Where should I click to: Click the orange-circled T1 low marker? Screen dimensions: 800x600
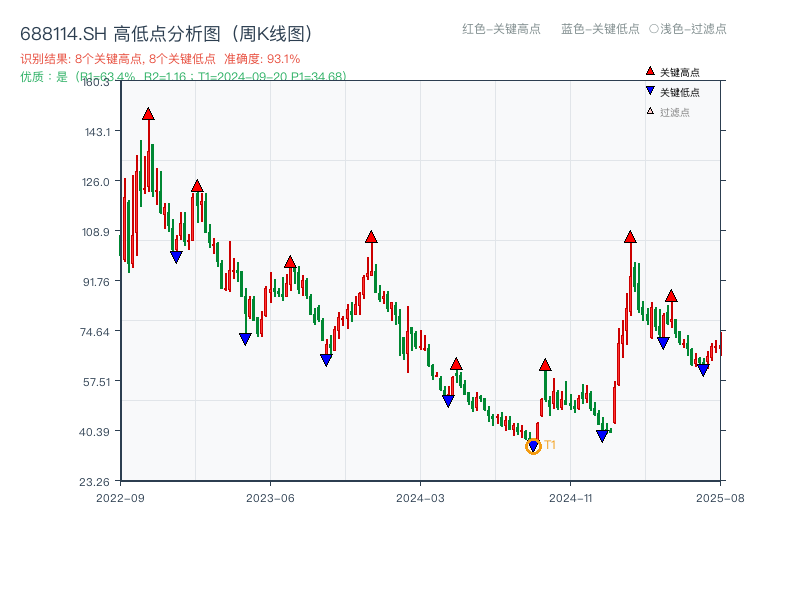click(x=533, y=447)
